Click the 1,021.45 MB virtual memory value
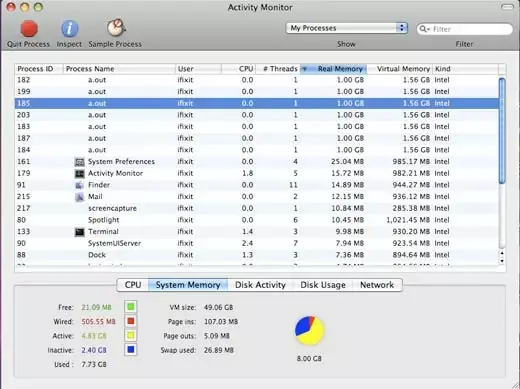 point(408,220)
